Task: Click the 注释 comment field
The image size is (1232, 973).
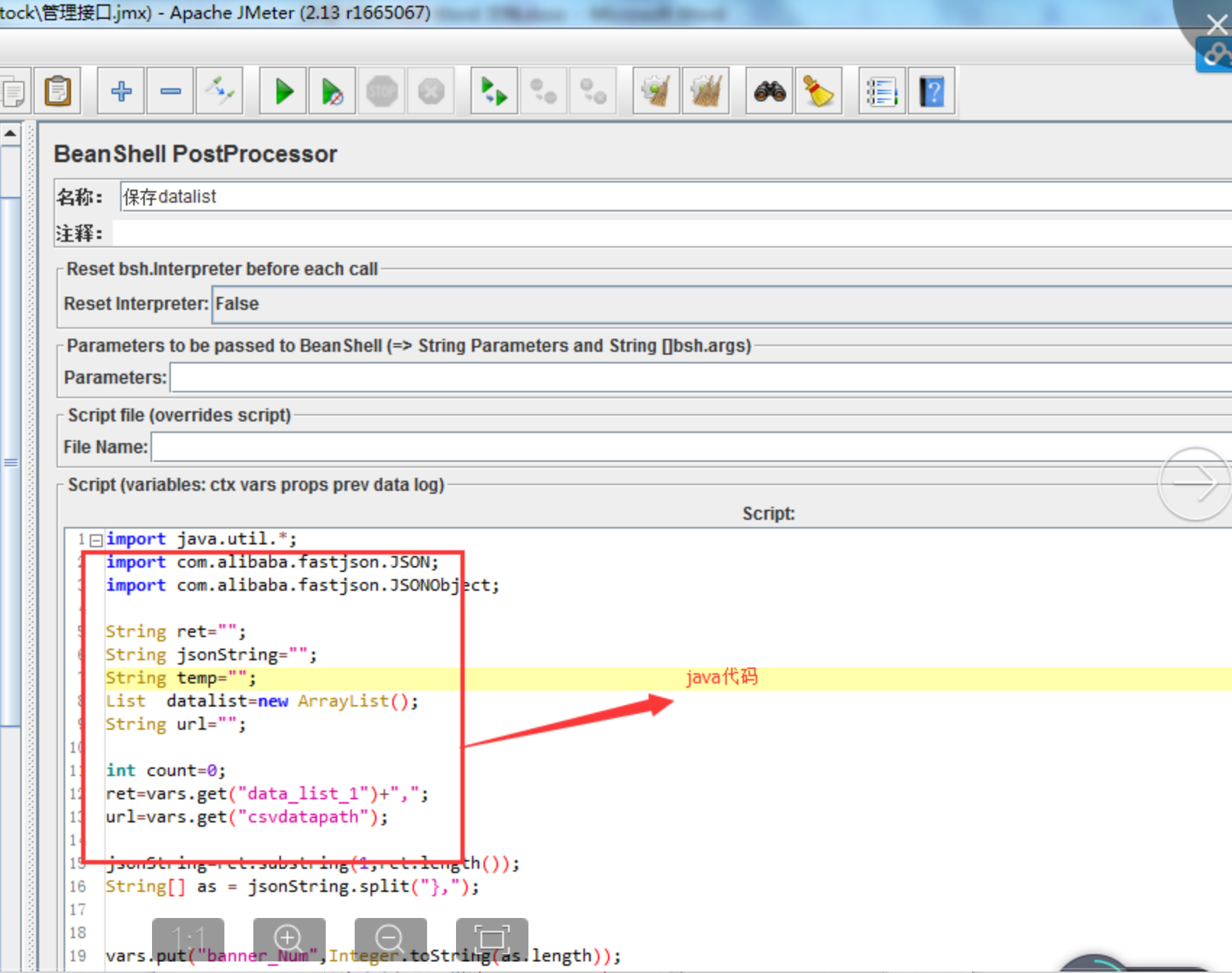Action: (672, 233)
